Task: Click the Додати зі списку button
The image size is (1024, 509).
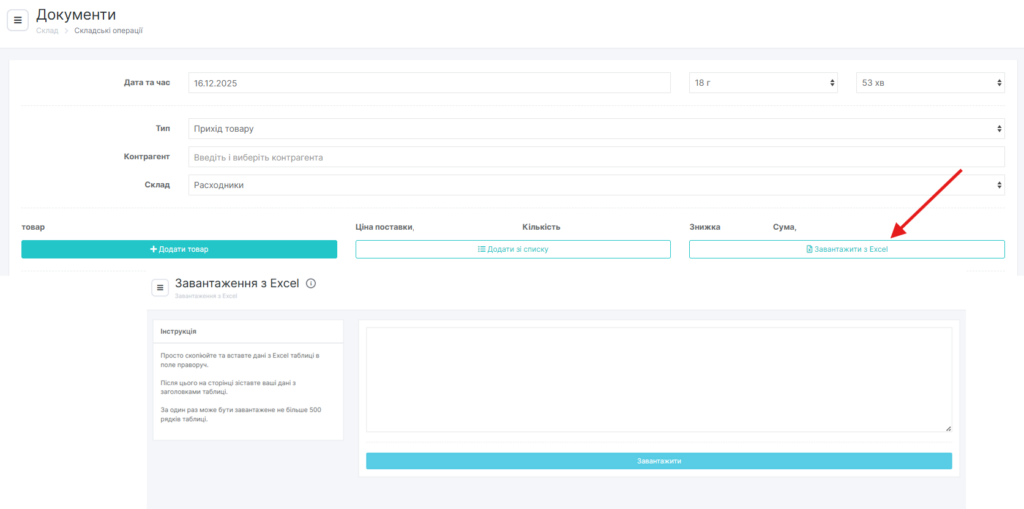Action: coord(513,249)
